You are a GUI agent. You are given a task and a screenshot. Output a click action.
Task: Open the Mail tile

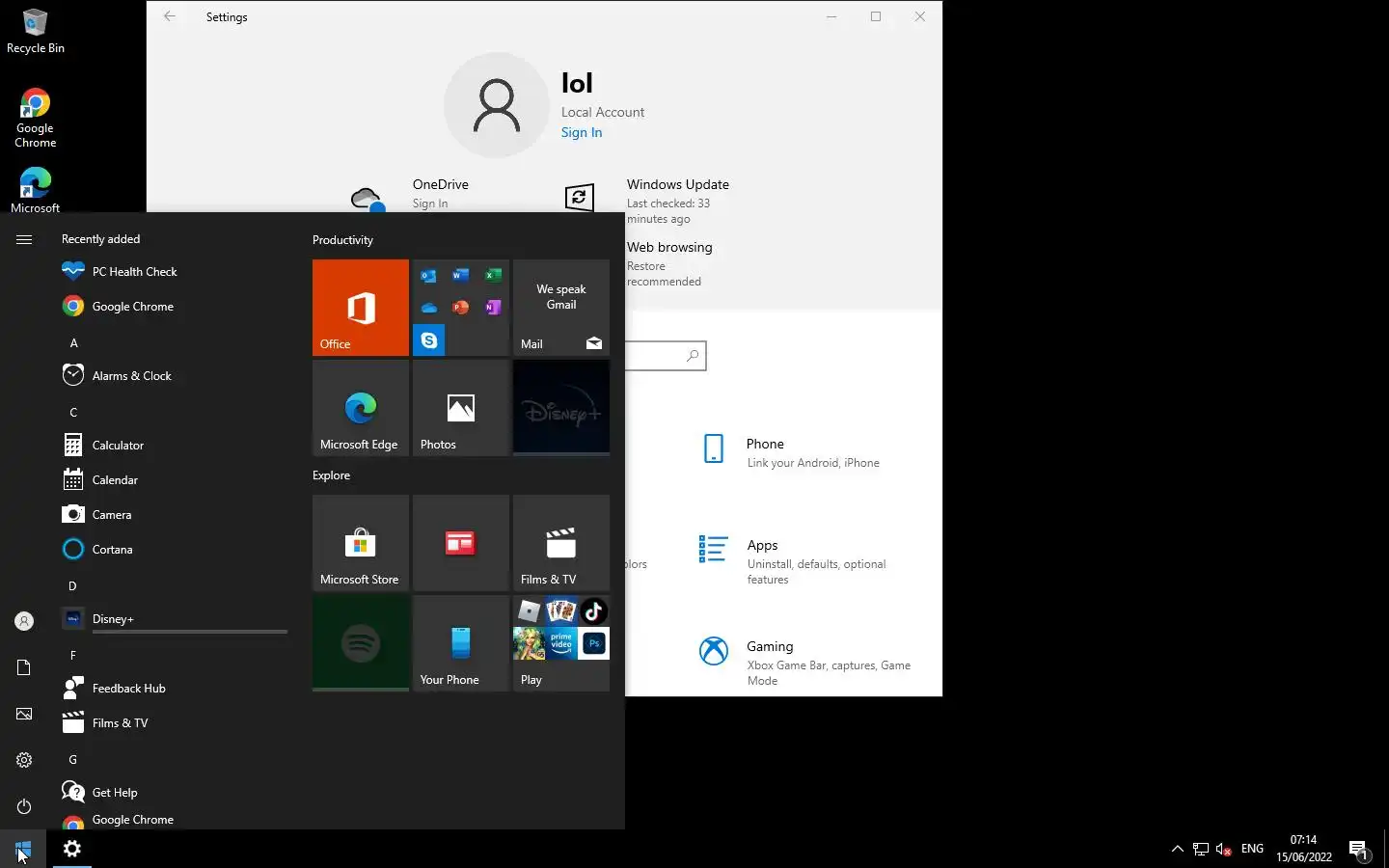(x=561, y=308)
